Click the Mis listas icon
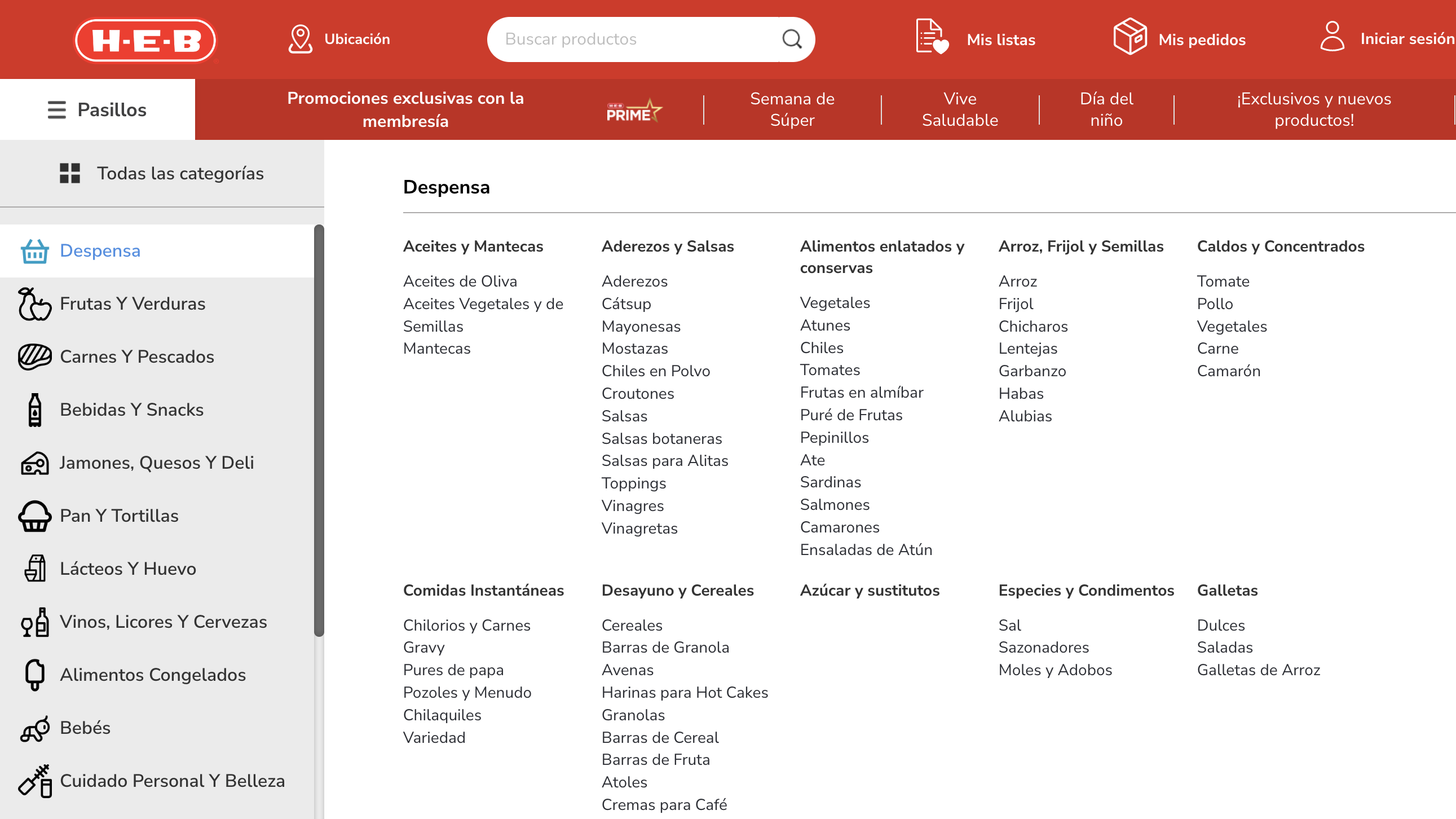Image resolution: width=1456 pixels, height=819 pixels. click(x=932, y=37)
